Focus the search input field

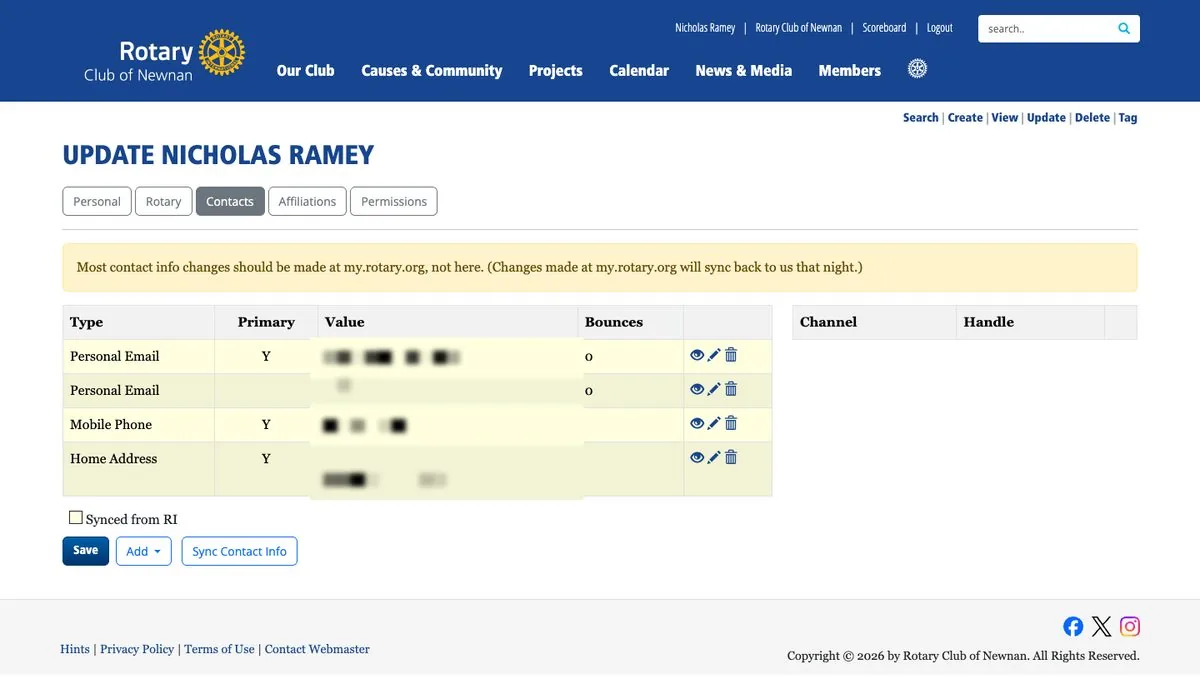(x=1045, y=29)
